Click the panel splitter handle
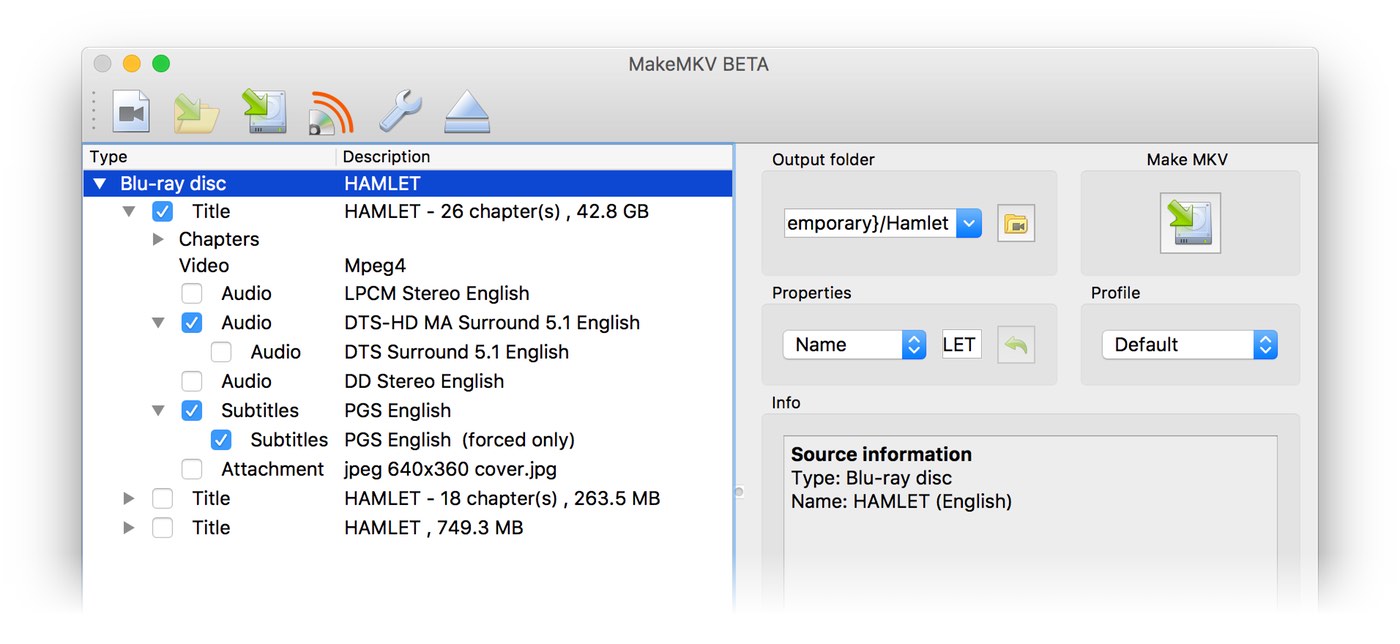Image resolution: width=1400 pixels, height=644 pixels. pyautogui.click(x=738, y=492)
